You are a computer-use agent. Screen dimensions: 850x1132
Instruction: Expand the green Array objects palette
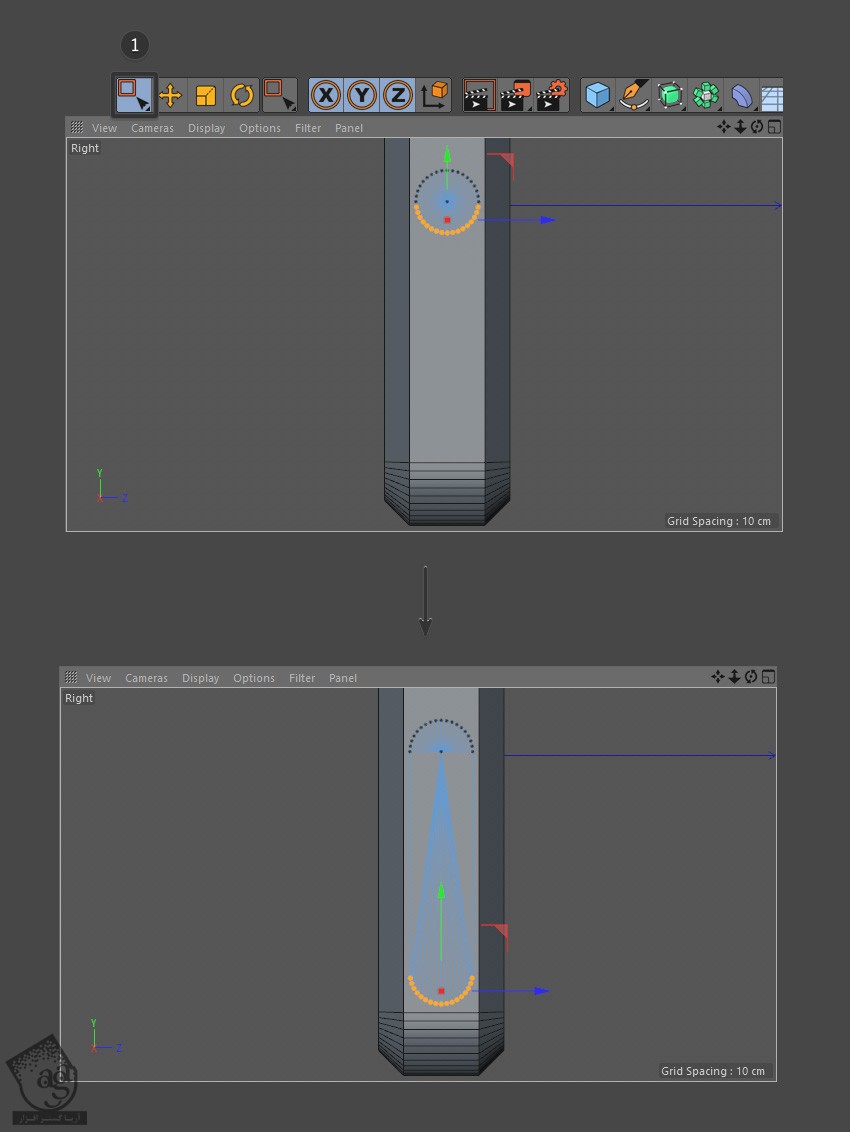point(706,96)
